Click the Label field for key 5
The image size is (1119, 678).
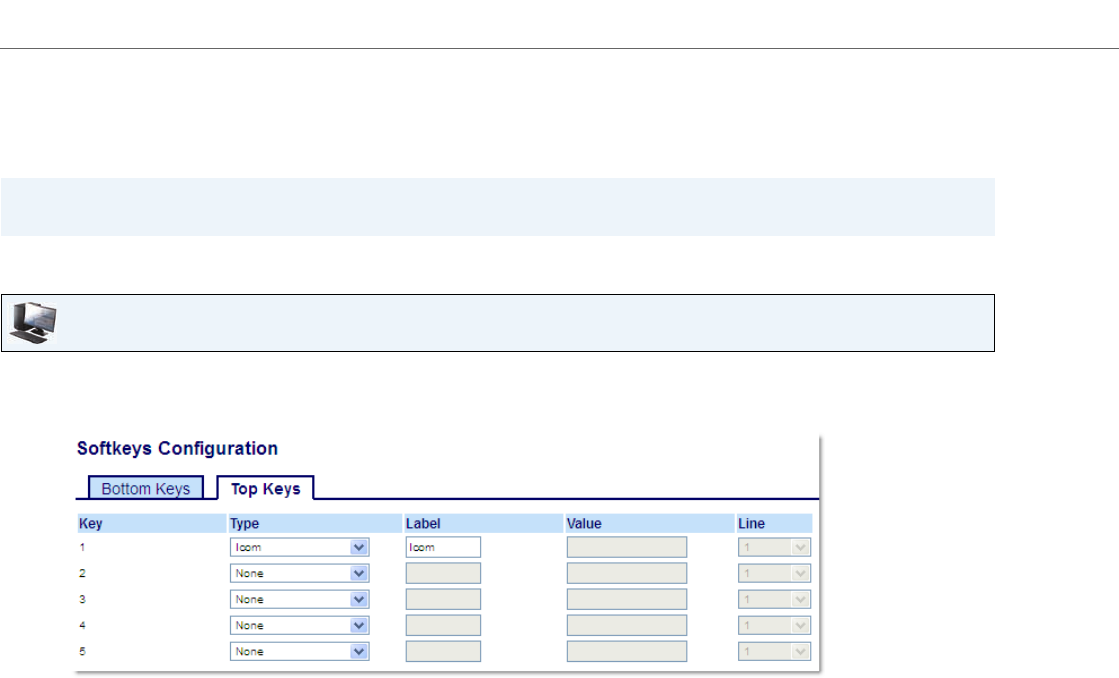point(443,652)
